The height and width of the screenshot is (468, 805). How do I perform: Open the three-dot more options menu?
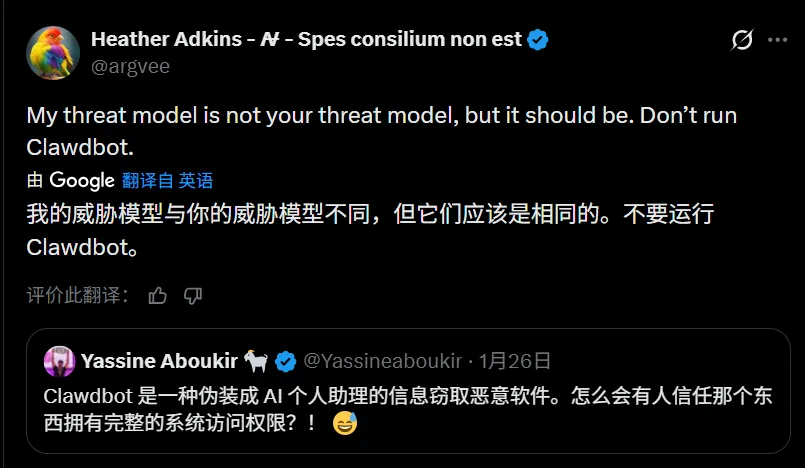tap(778, 40)
